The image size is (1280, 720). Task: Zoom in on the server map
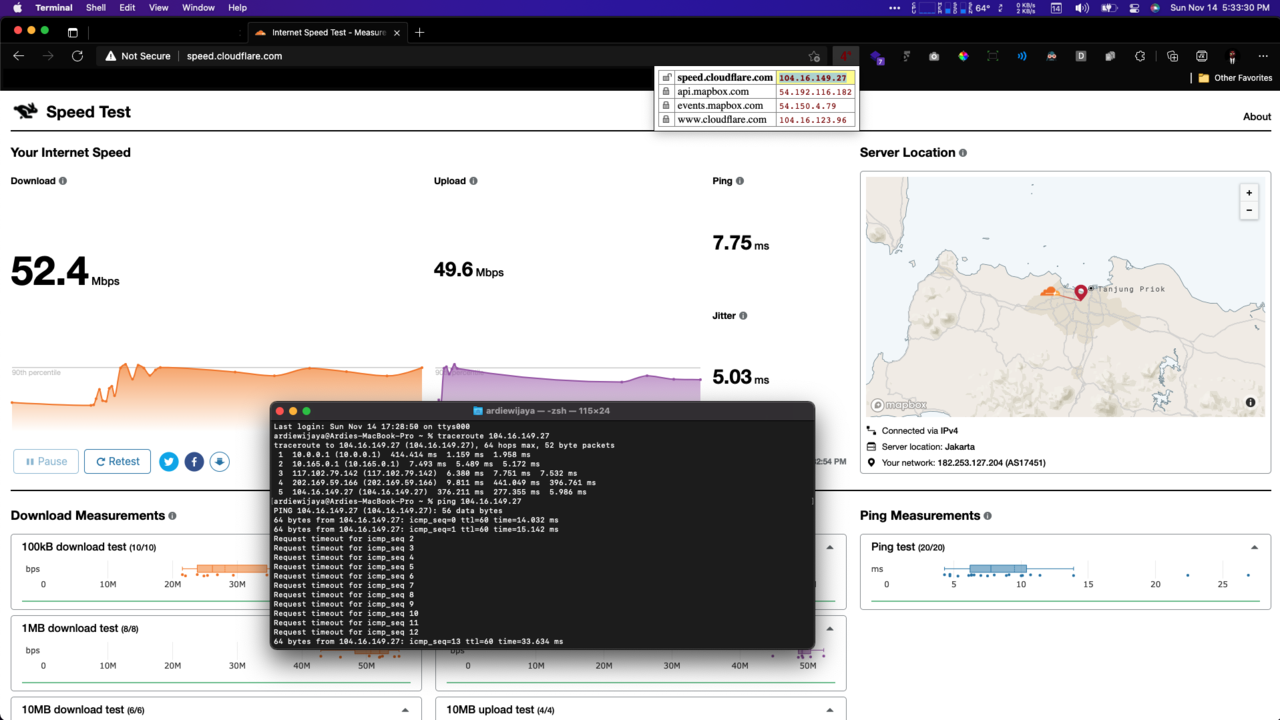1249,193
